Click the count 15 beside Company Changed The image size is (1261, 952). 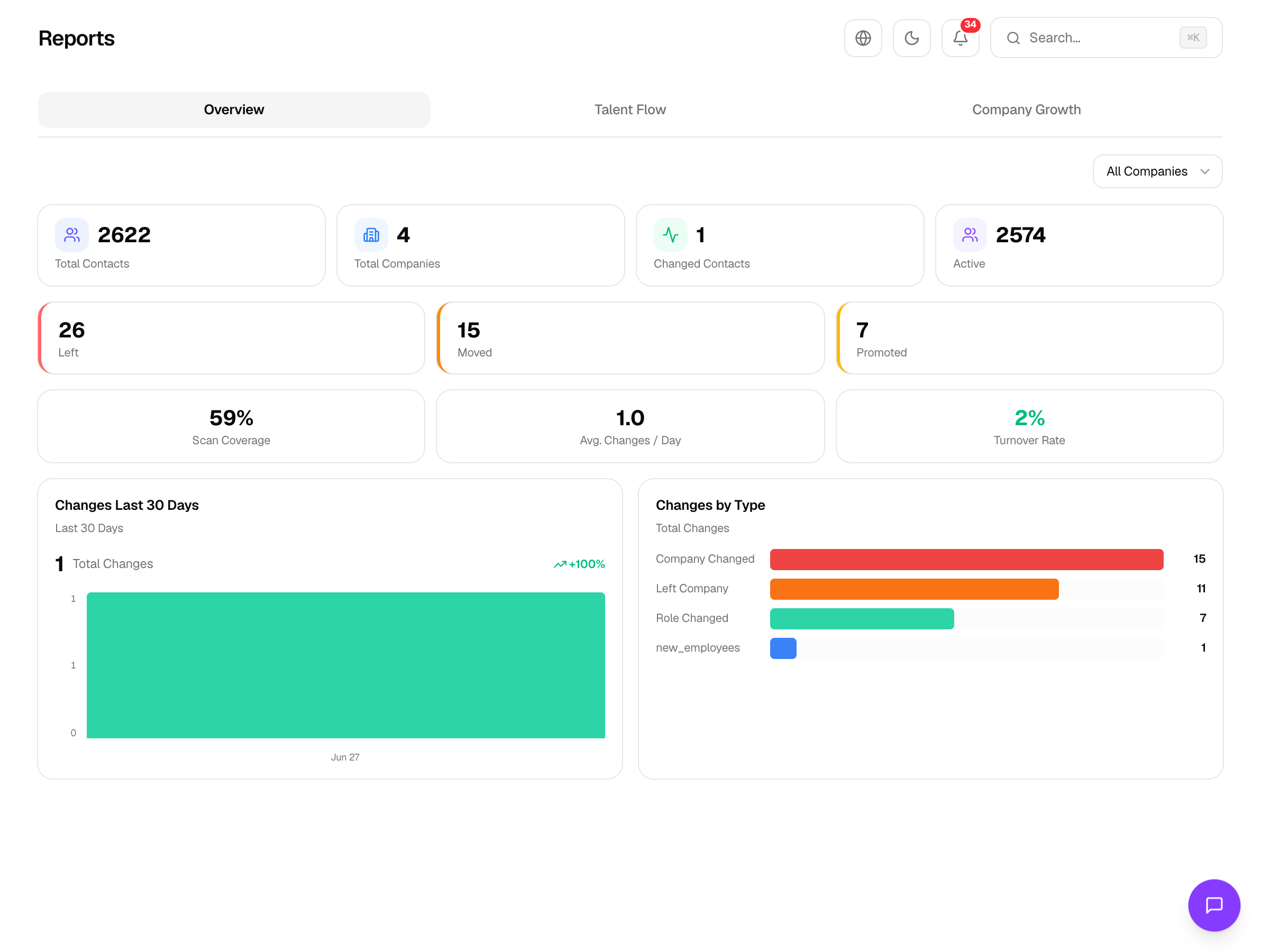(x=1199, y=559)
